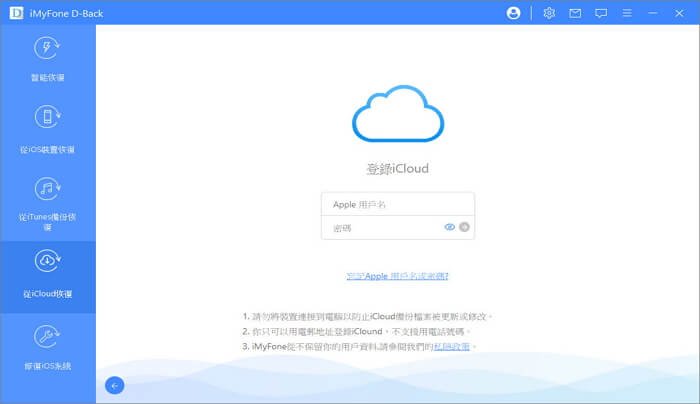The height and width of the screenshot is (404, 700).
Task: Select the Fix iOS System wrench icon
Action: tap(48, 335)
